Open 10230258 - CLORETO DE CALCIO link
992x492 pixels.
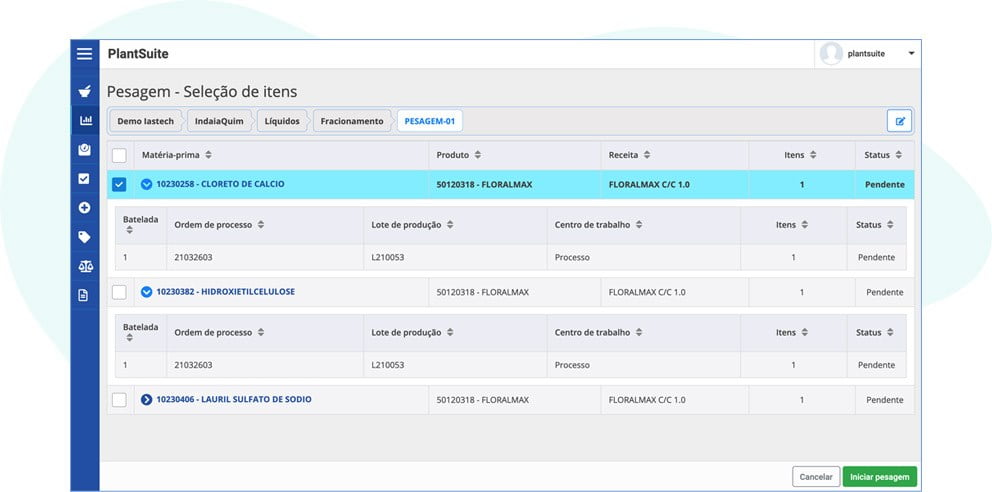click(x=220, y=184)
